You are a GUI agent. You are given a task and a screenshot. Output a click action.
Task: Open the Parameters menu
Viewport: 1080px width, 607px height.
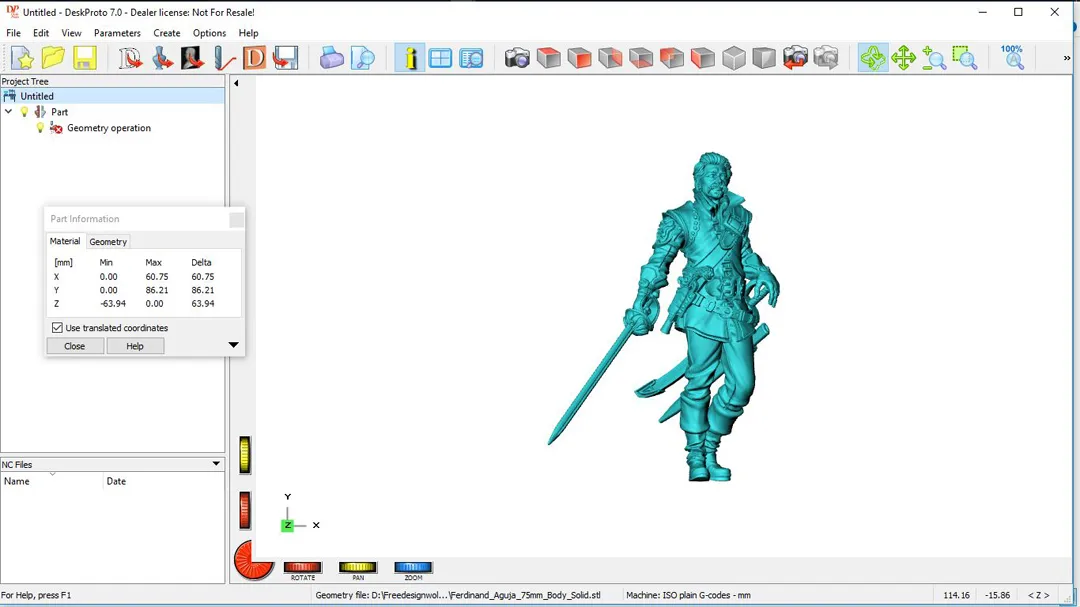117,33
